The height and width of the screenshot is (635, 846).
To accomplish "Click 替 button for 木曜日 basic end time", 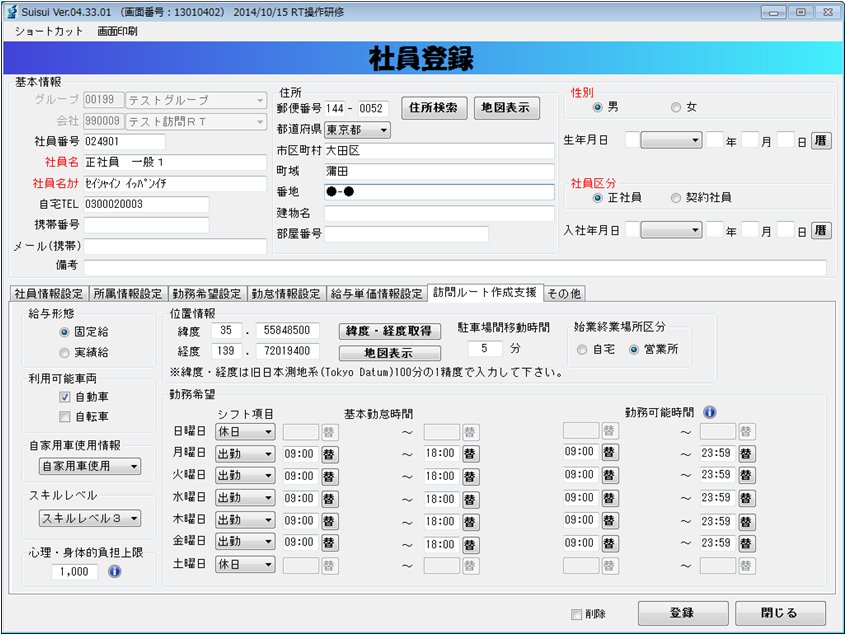I will point(470,522).
